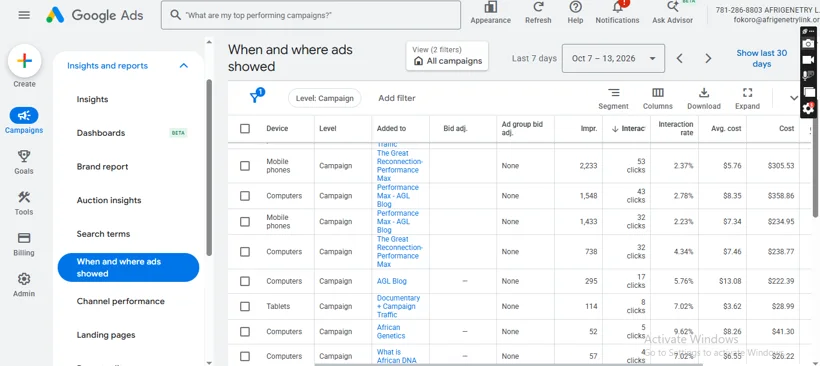820x366 pixels.
Task: Click the search campaigns input field
Action: tap(311, 15)
